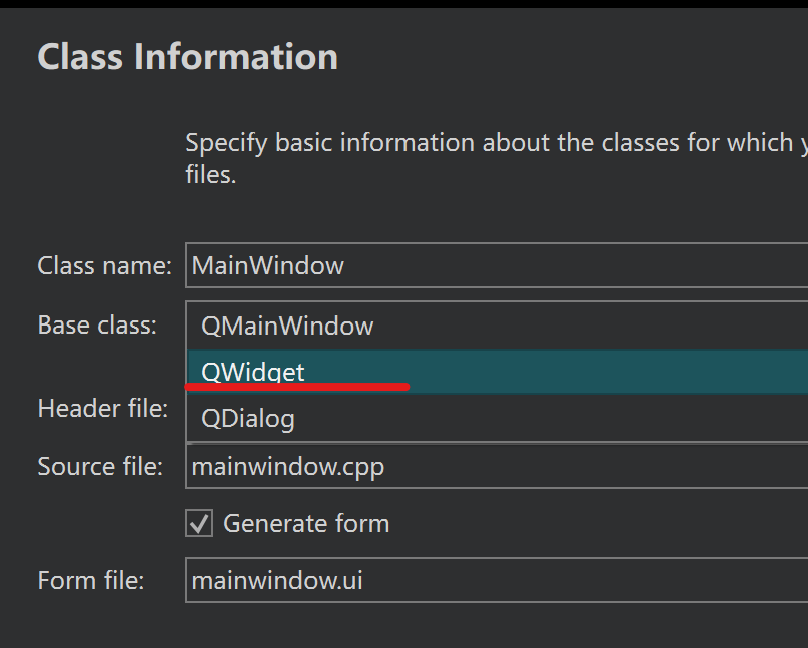The image size is (808, 648).
Task: Click the word 'files.' in the description
Action: click(211, 176)
